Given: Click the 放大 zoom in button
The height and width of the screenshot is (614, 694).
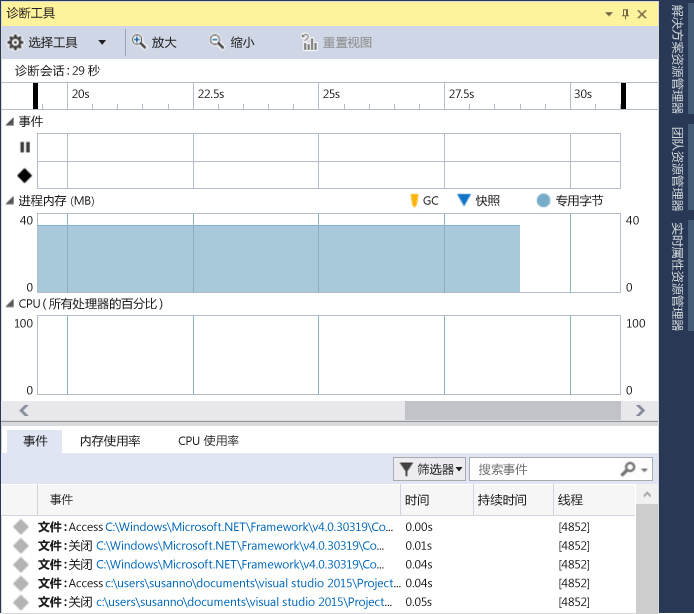Looking at the screenshot, I should pyautogui.click(x=154, y=42).
